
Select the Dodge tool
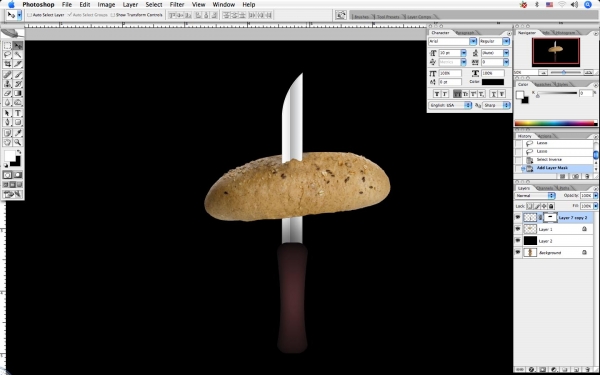(x=18, y=102)
